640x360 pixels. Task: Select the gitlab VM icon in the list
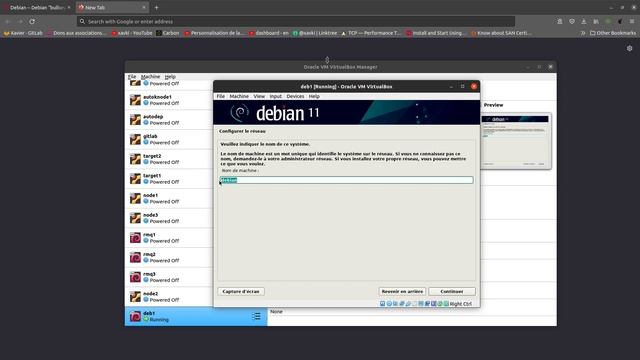135,139
